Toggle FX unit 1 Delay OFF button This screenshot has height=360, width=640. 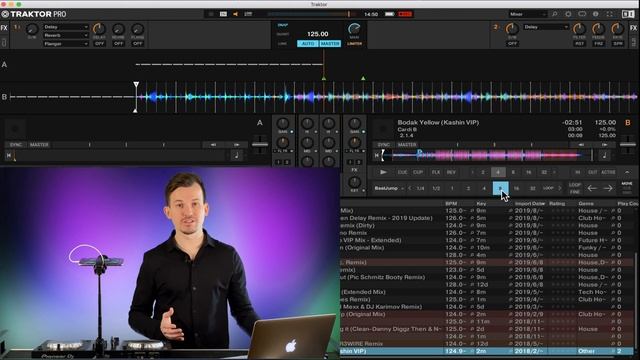pyautogui.click(x=99, y=43)
